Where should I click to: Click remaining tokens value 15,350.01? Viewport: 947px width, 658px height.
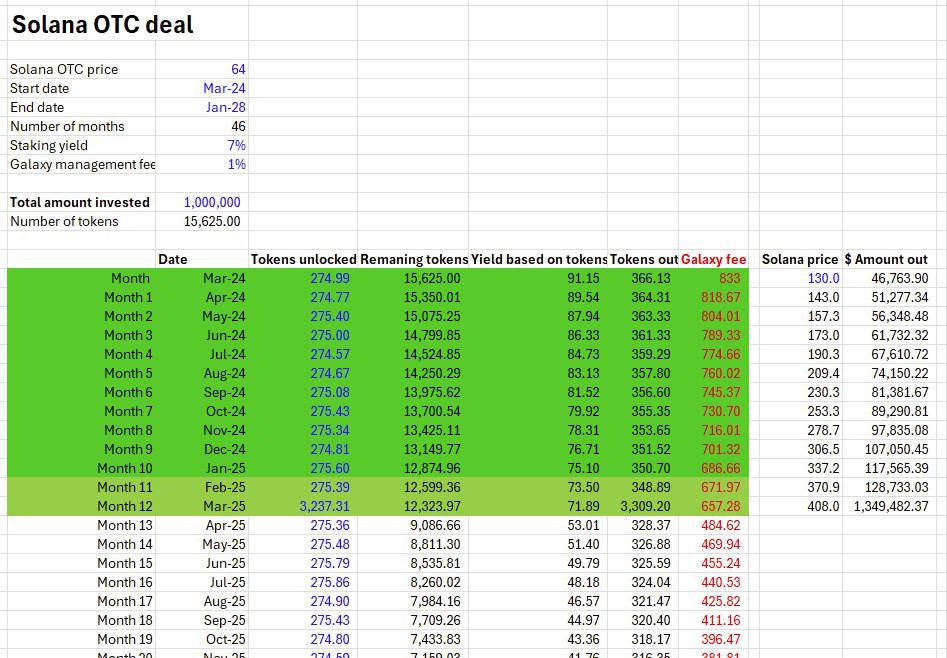pyautogui.click(x=432, y=297)
